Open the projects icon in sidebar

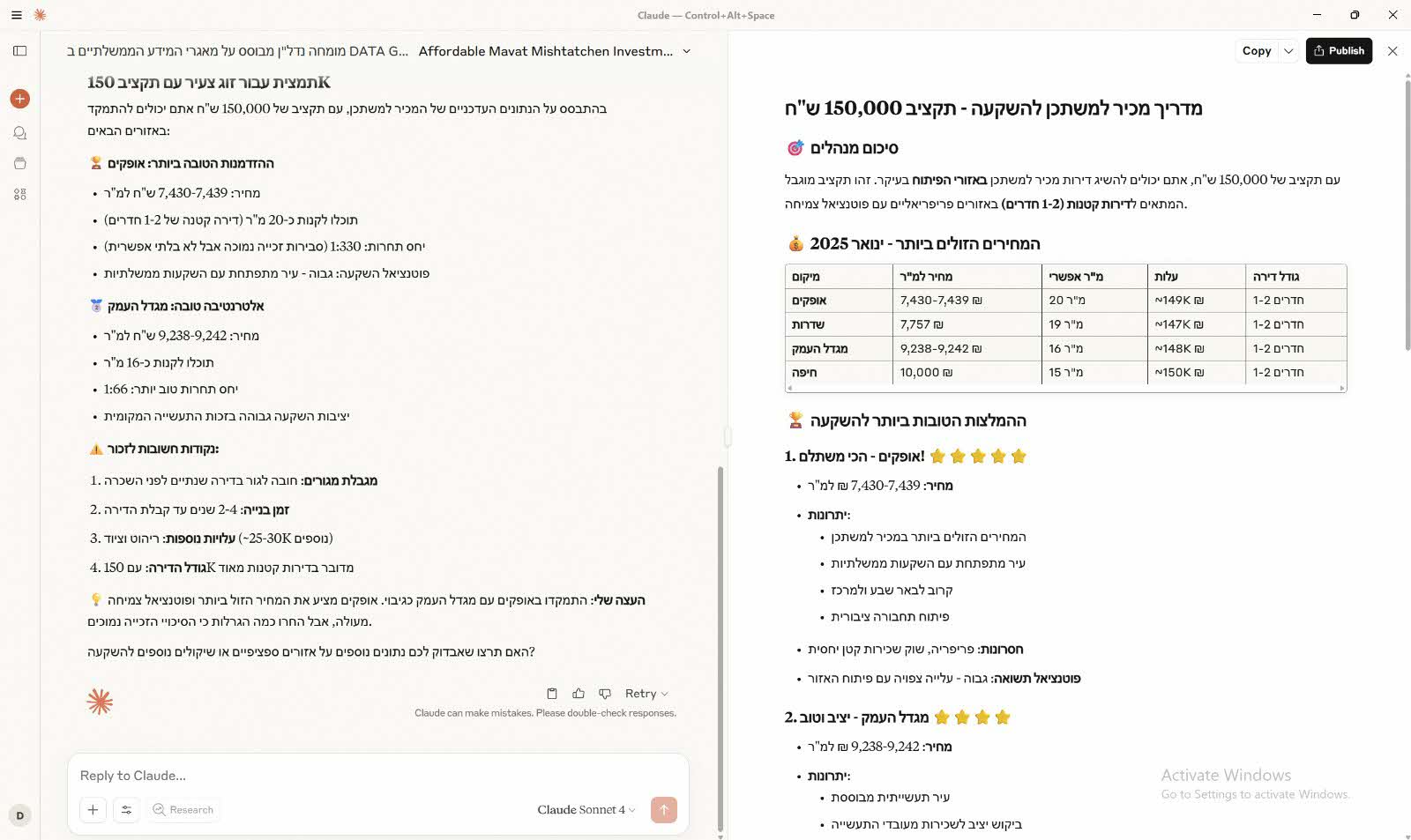(20, 164)
